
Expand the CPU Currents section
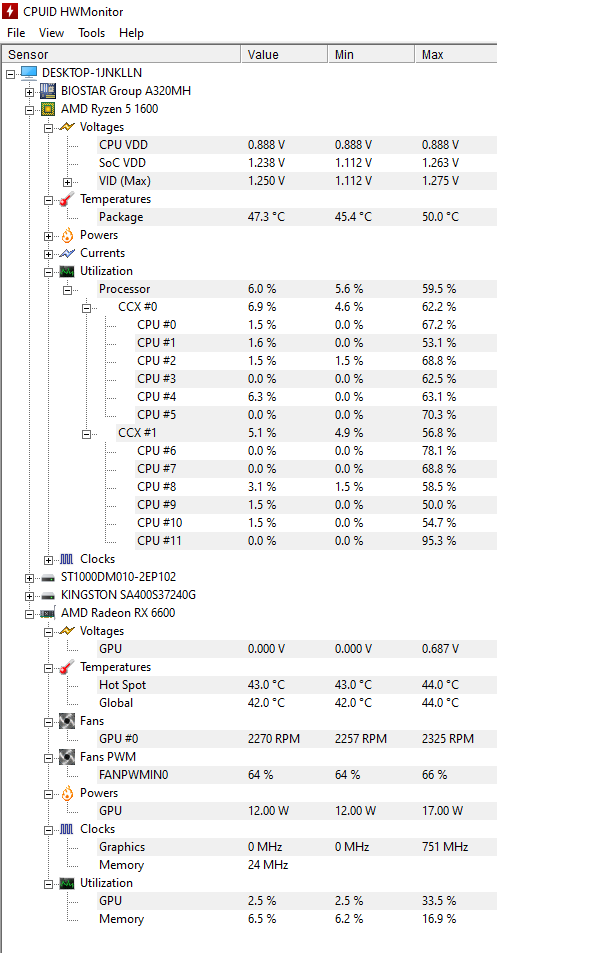pyautogui.click(x=48, y=254)
